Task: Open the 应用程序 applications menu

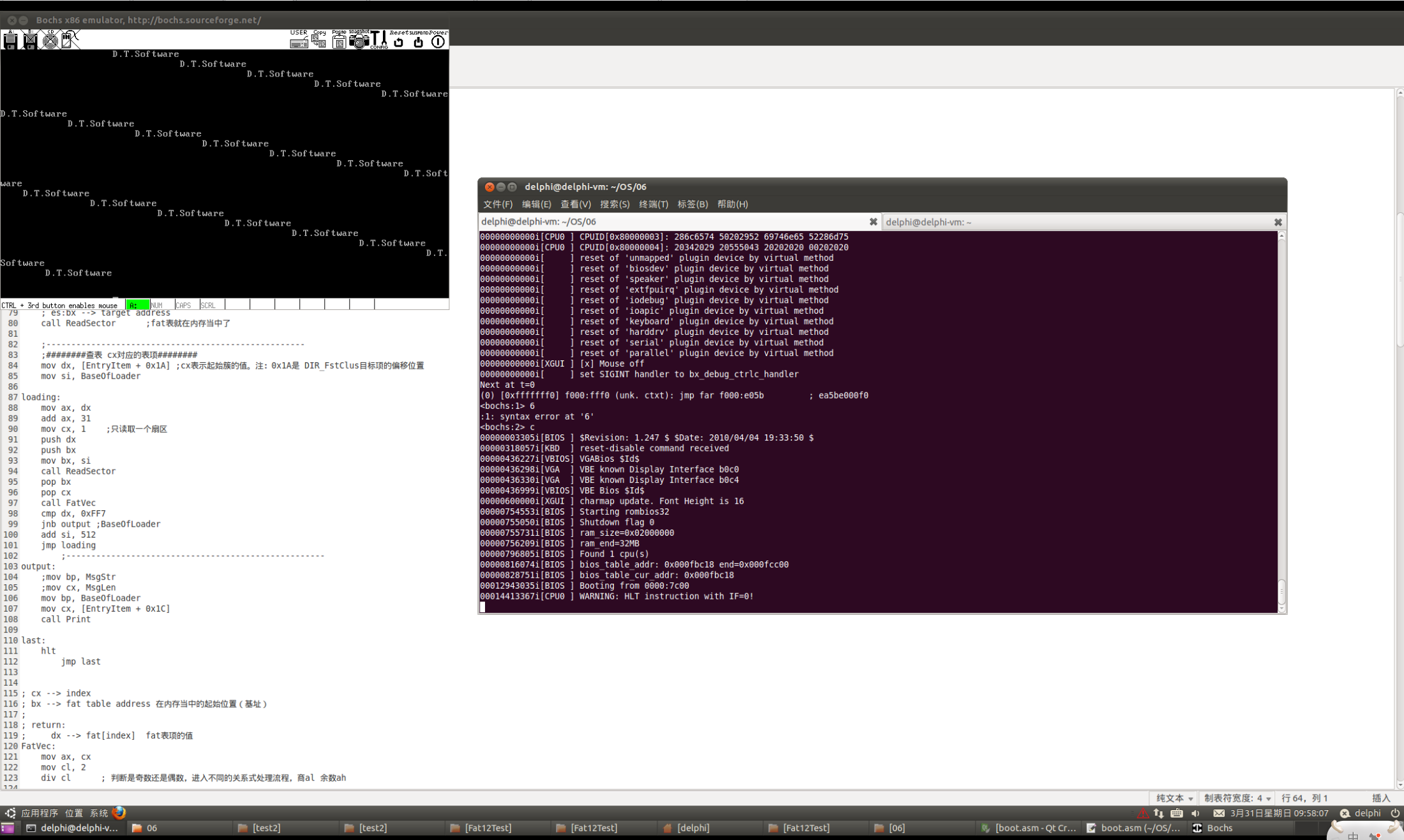Action: tap(39, 813)
